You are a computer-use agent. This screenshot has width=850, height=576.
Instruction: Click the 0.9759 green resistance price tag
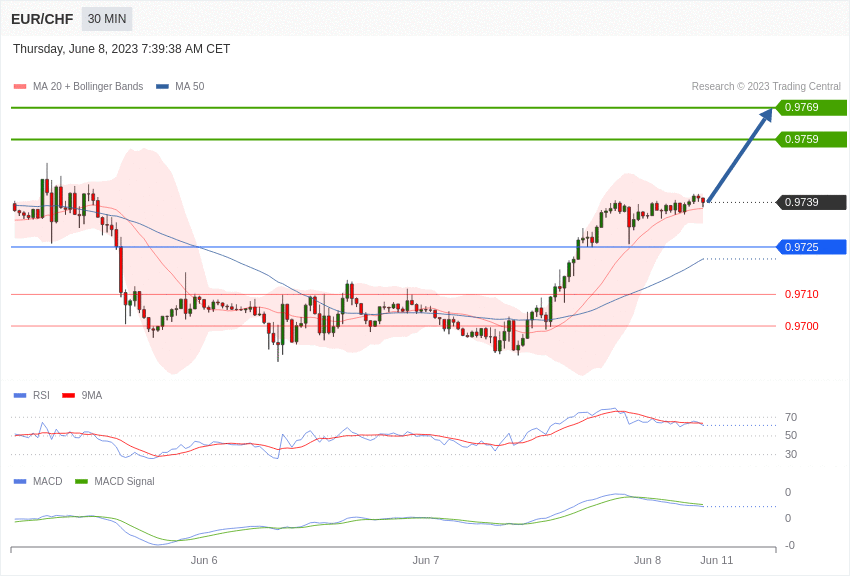(x=811, y=139)
